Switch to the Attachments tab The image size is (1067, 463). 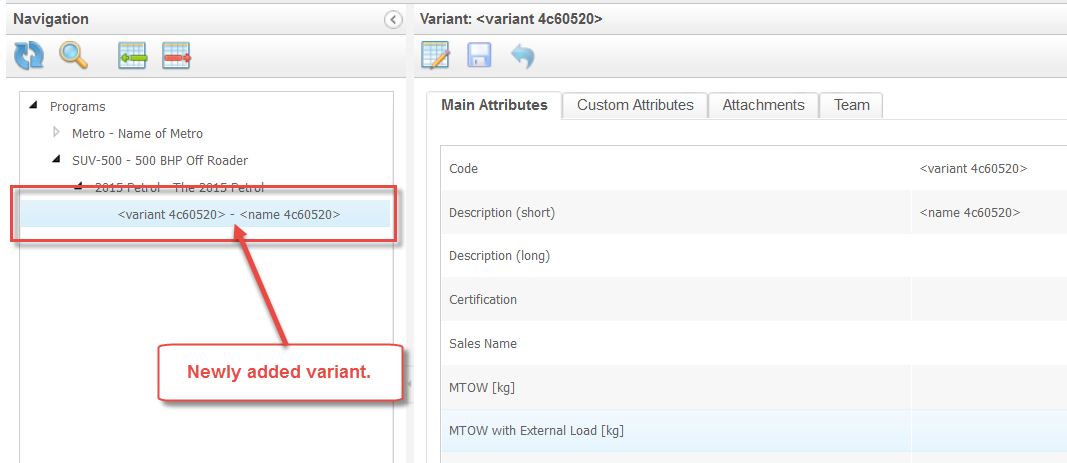click(763, 105)
